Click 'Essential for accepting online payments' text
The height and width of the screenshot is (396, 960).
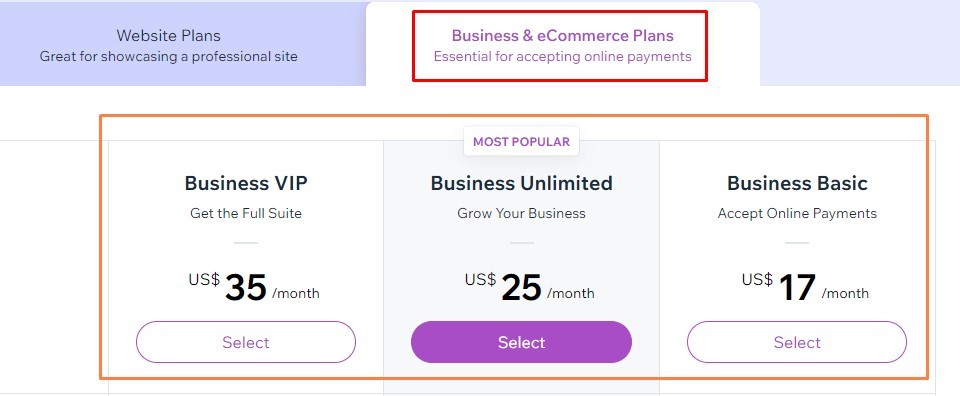(563, 57)
